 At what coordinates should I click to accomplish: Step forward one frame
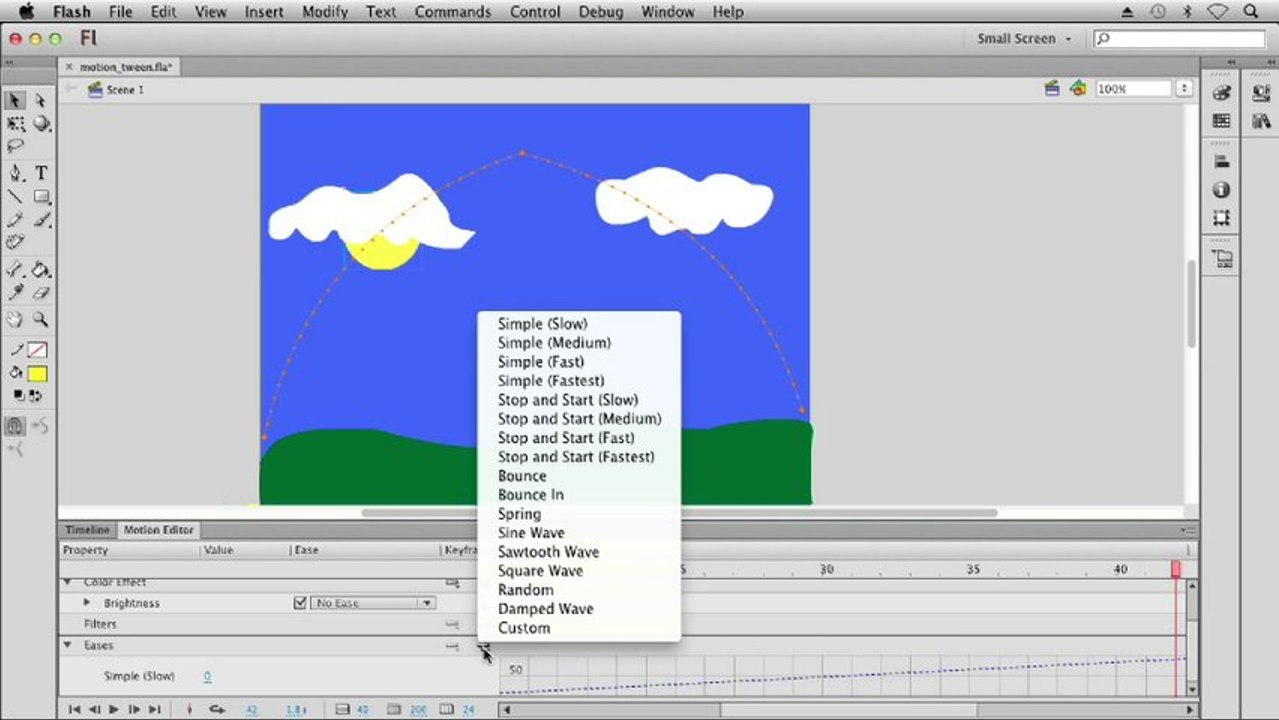point(133,709)
